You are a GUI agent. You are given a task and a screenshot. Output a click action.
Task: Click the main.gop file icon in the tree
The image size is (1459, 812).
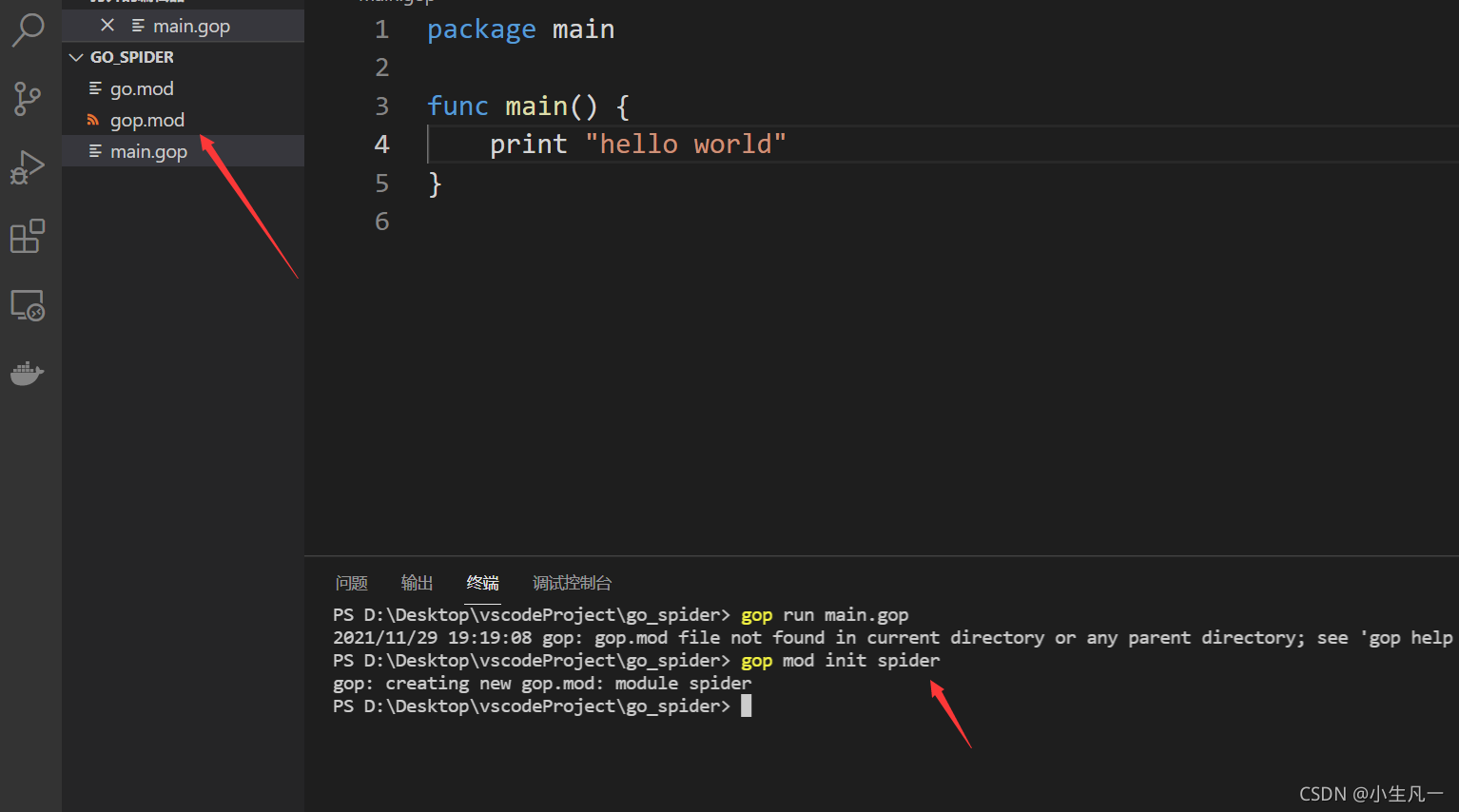[94, 151]
